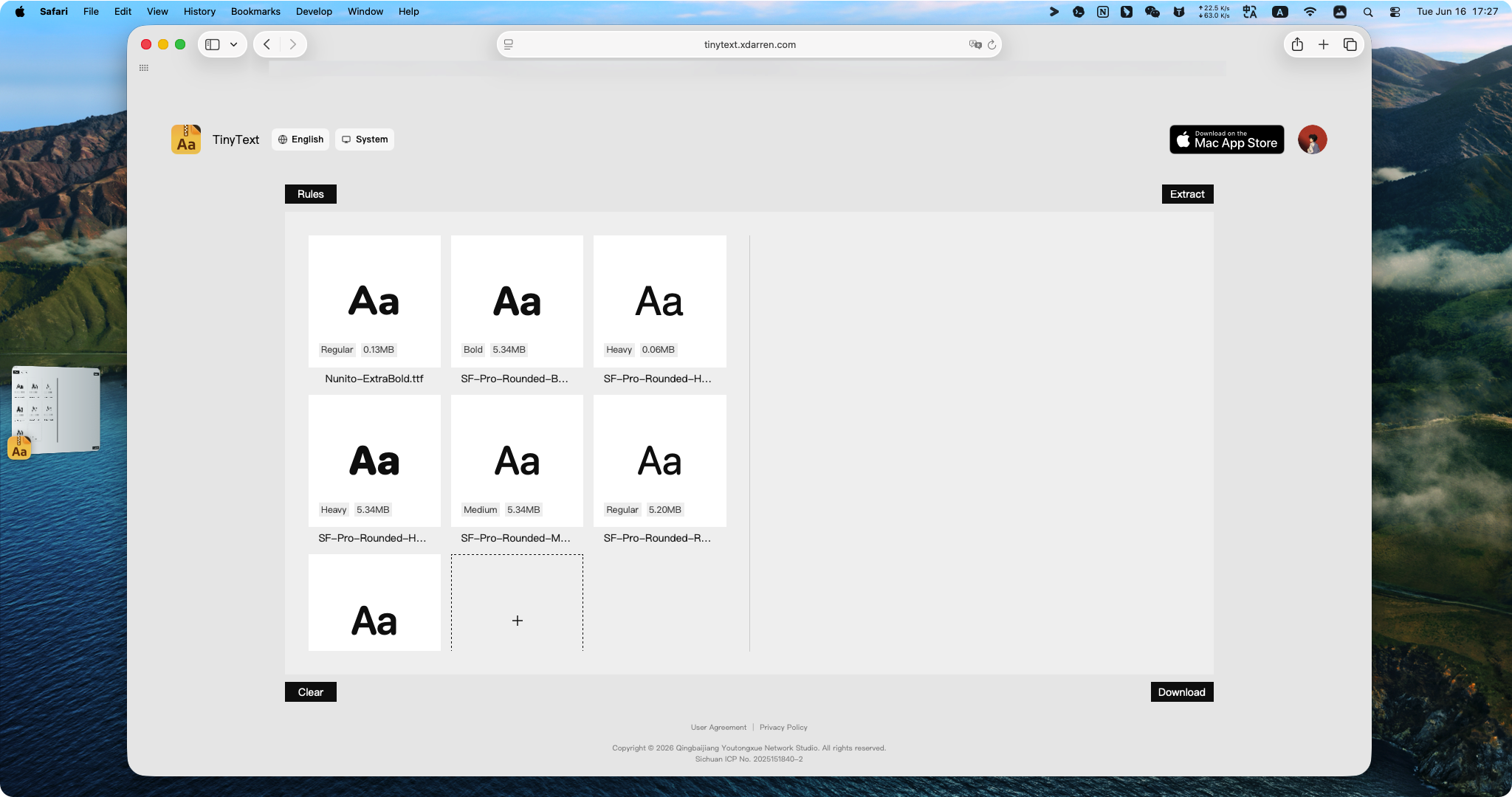Image resolution: width=1512 pixels, height=797 pixels.
Task: Open Safari Bookmarks menu
Action: pos(255,11)
